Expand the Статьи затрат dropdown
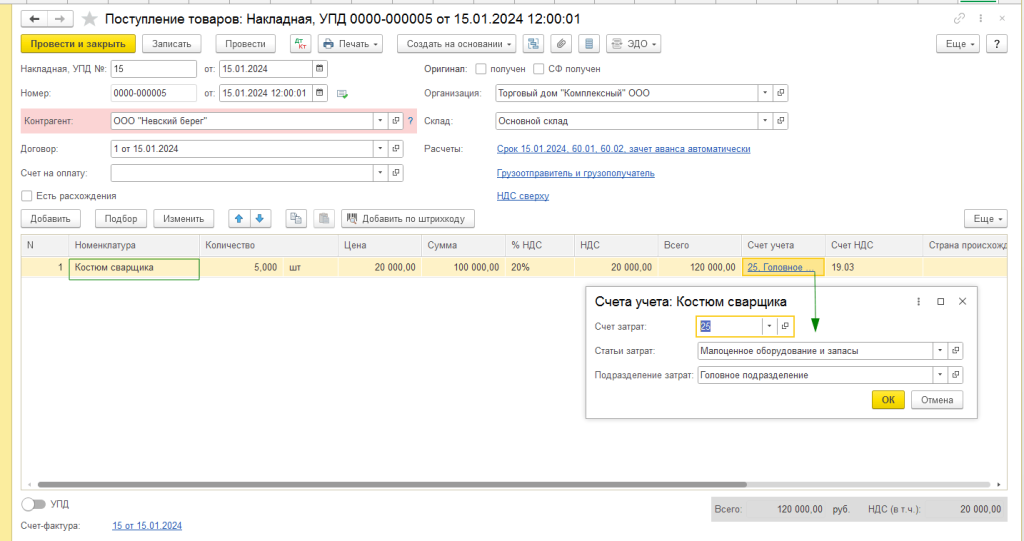Image resolution: width=1024 pixels, height=541 pixels. click(939, 351)
